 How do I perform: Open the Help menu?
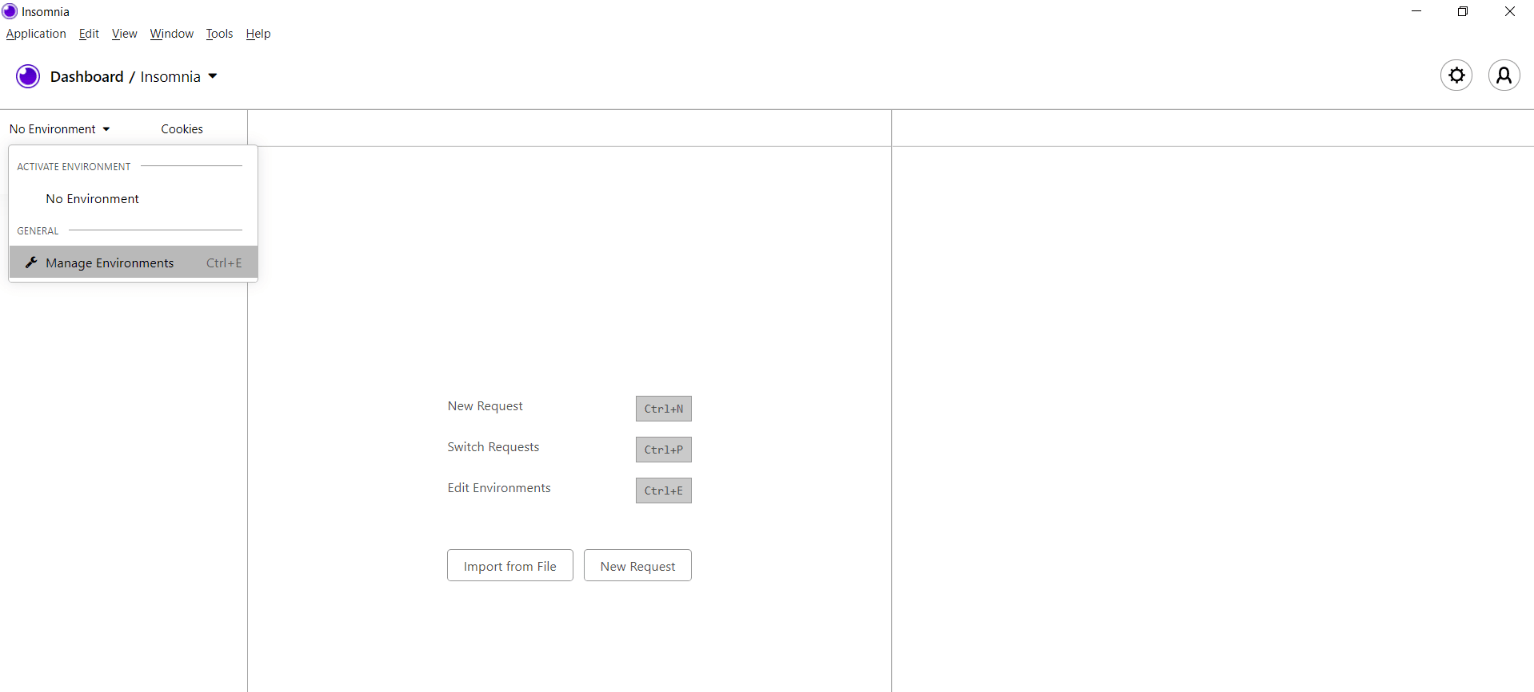coord(258,34)
